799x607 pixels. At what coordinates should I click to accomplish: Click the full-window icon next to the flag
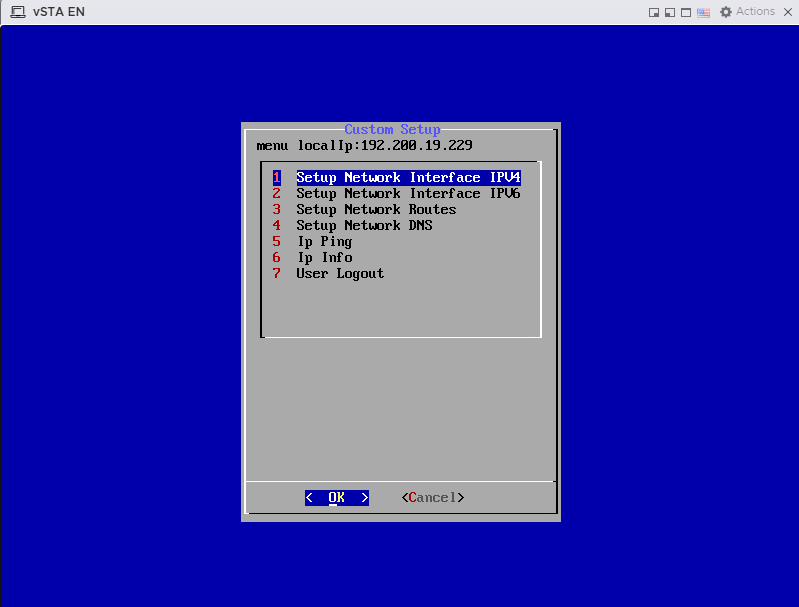686,12
